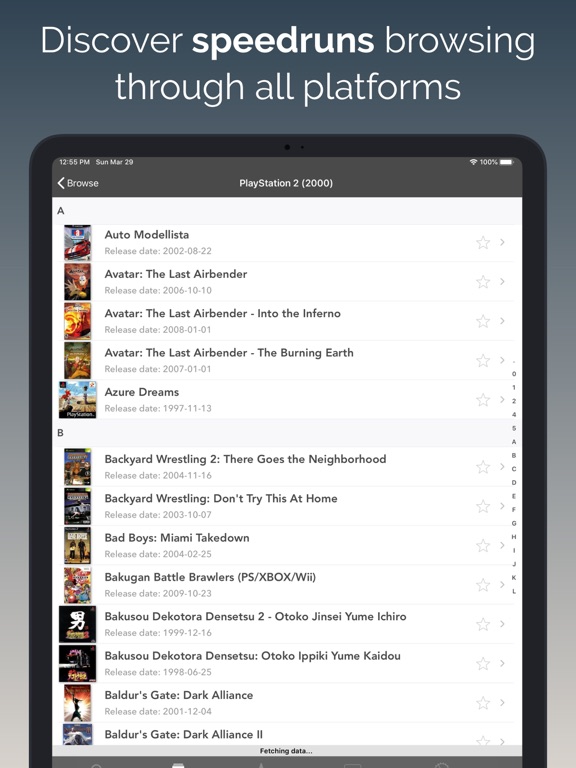This screenshot has height=768, width=576.
Task: Tap the Azure Dreams cover art
Action: [x=77, y=400]
